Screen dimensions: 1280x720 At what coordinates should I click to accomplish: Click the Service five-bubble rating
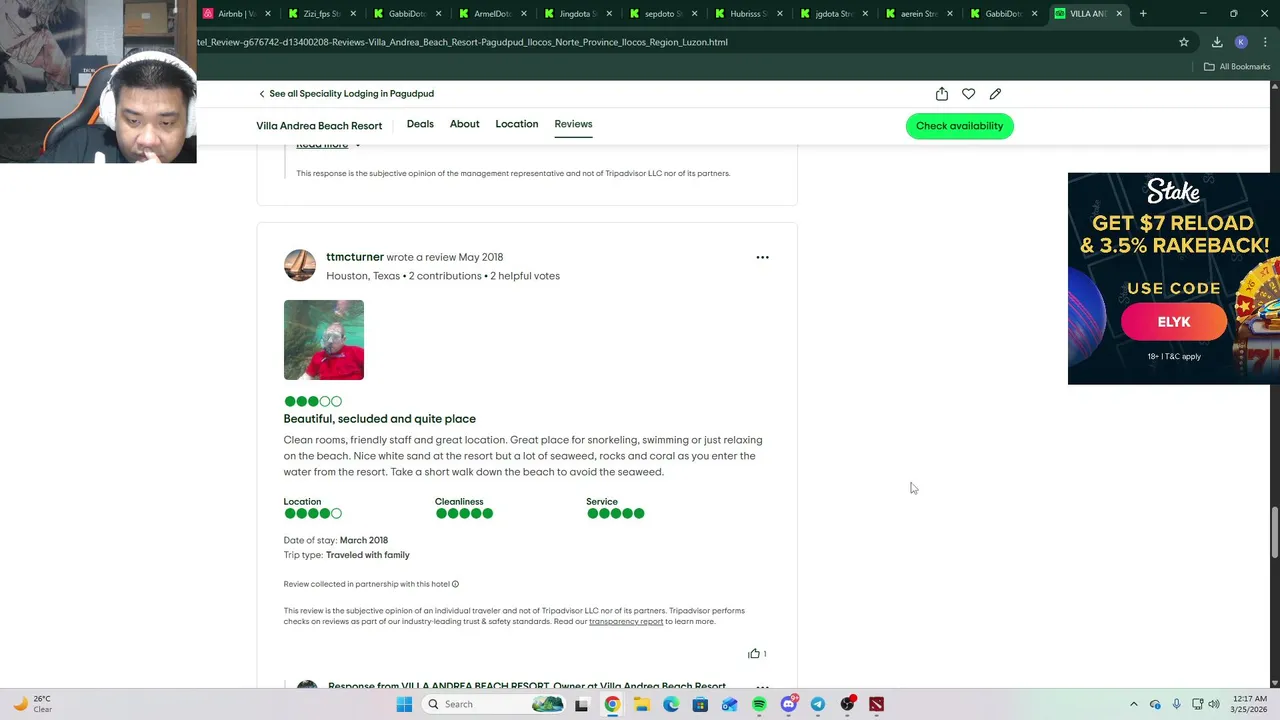[x=616, y=513]
